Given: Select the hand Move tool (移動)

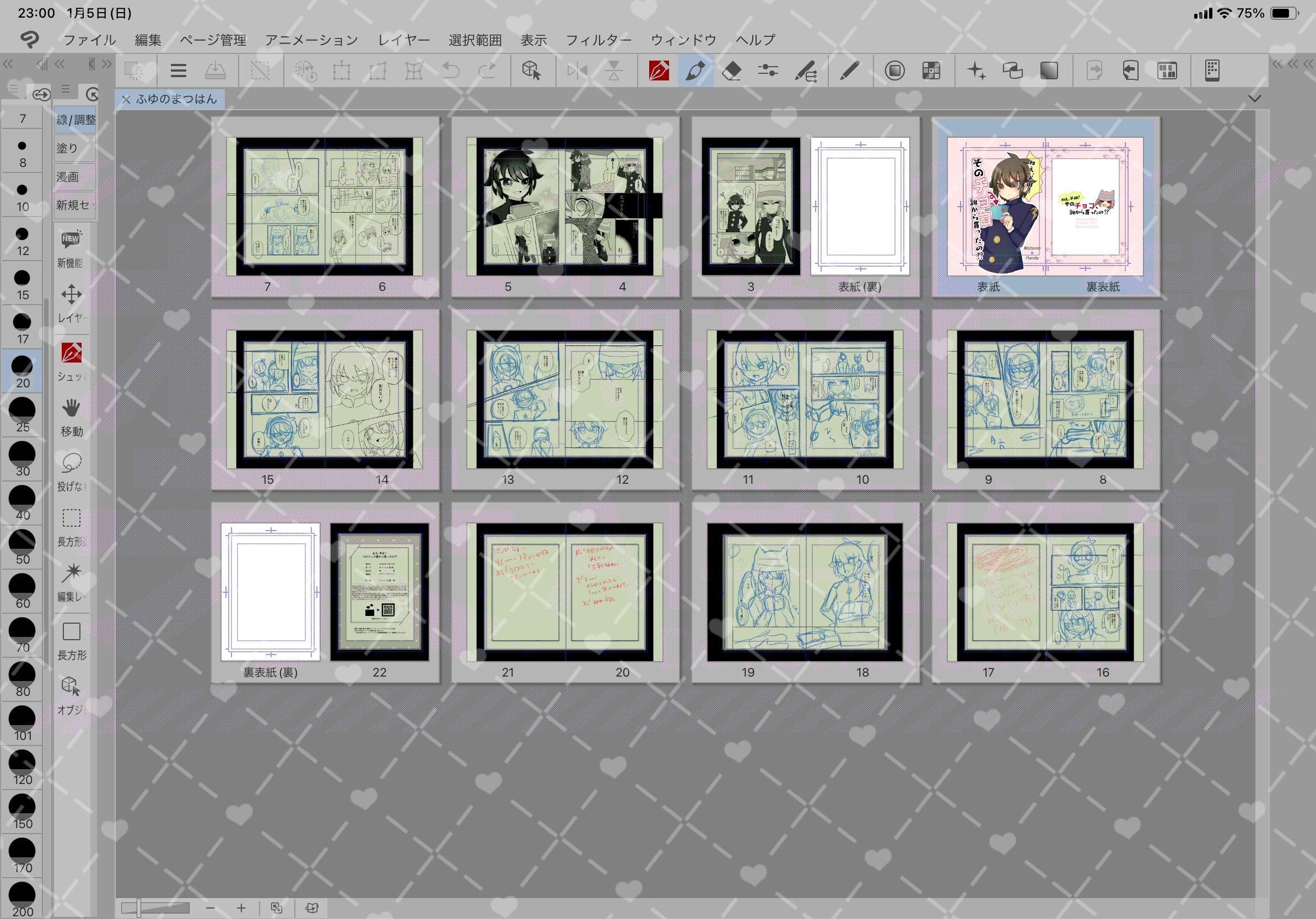Looking at the screenshot, I should [x=71, y=417].
